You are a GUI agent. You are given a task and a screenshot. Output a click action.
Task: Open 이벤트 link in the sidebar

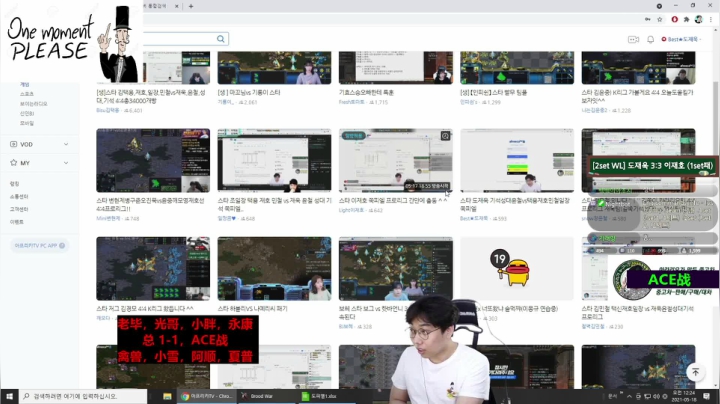(x=17, y=222)
